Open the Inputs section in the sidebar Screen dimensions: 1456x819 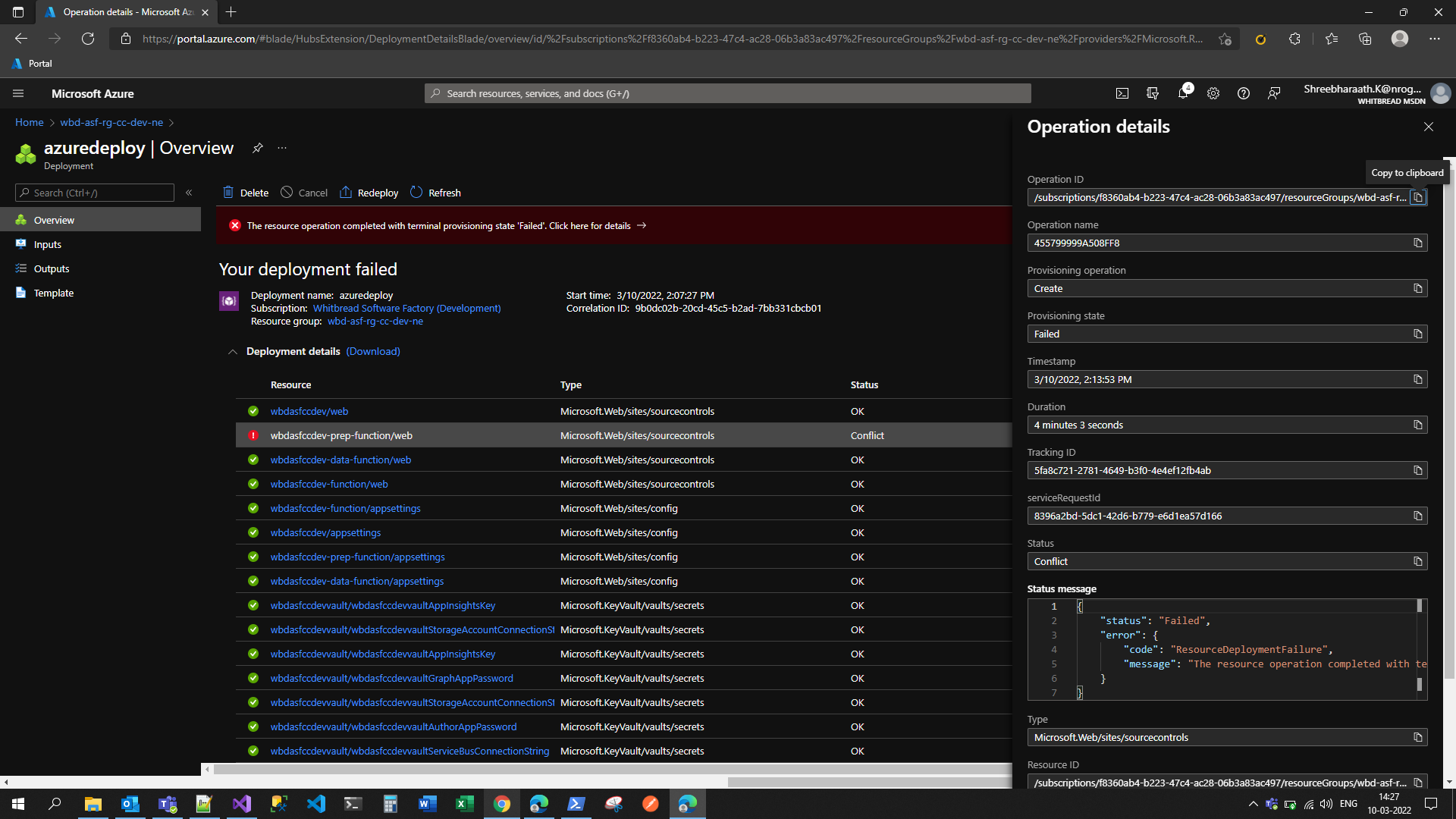point(47,244)
